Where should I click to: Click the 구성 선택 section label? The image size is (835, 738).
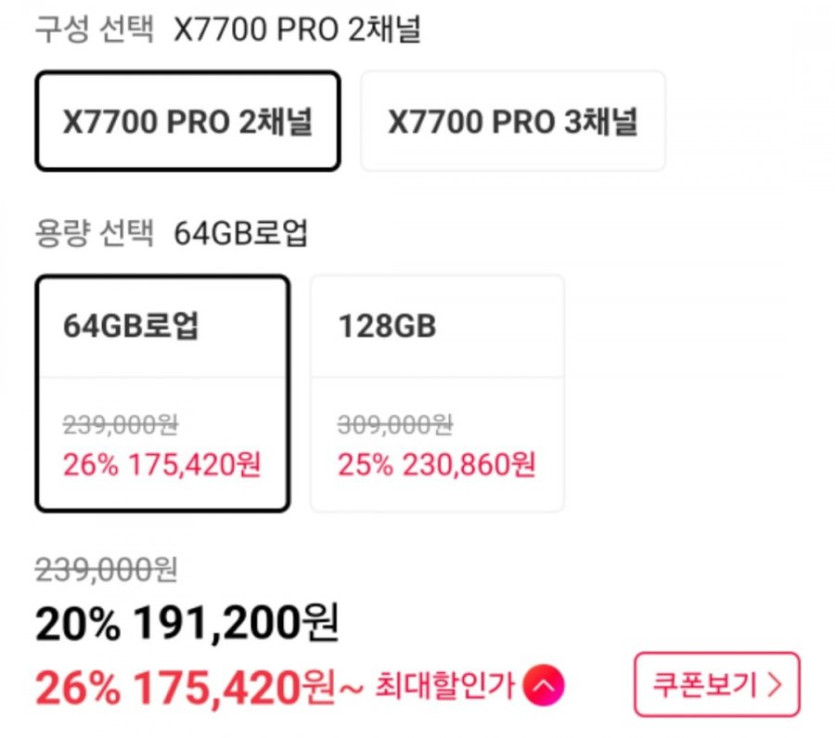pos(94,30)
